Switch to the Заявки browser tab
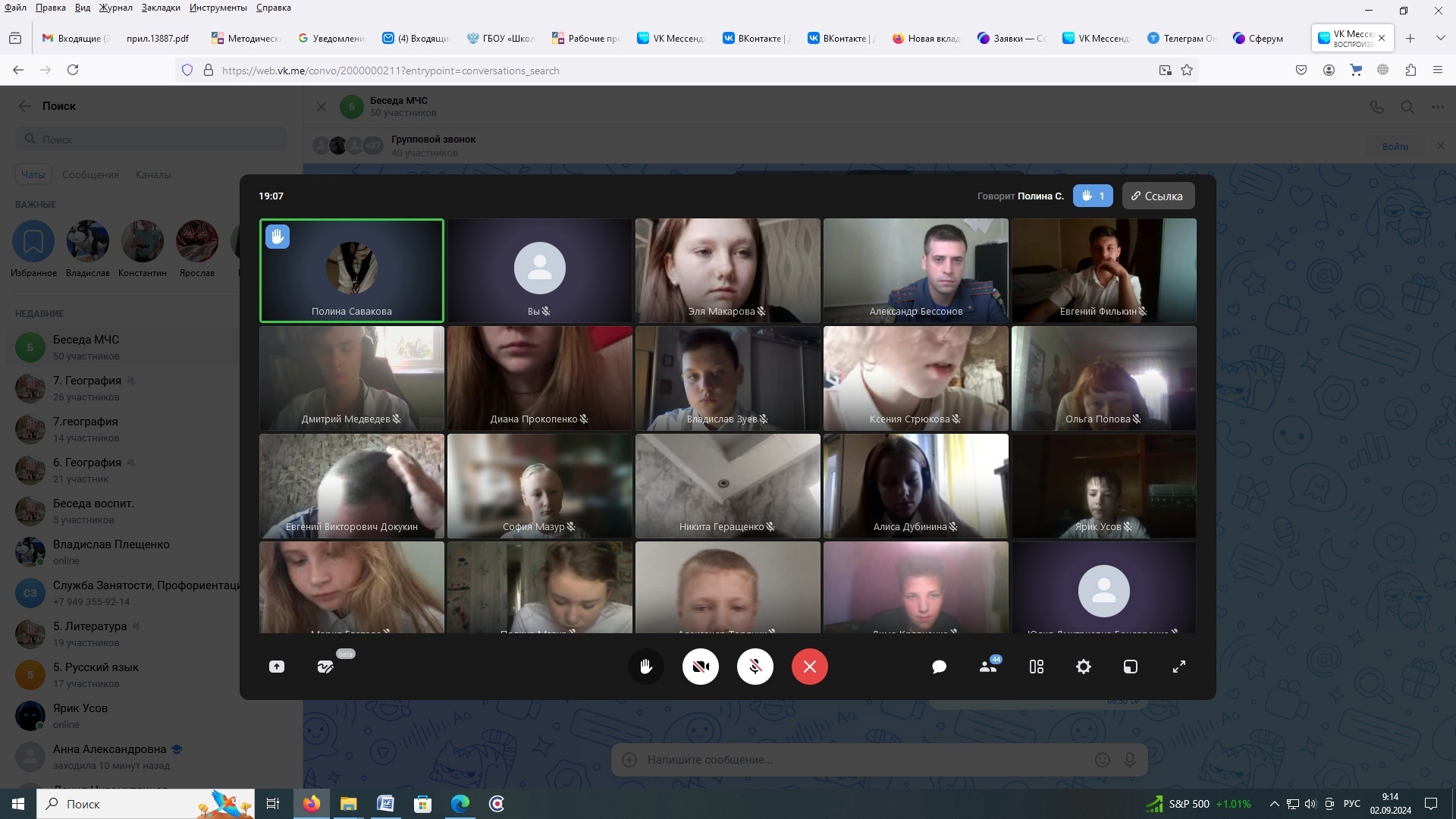The height and width of the screenshot is (819, 1456). pos(1012,38)
